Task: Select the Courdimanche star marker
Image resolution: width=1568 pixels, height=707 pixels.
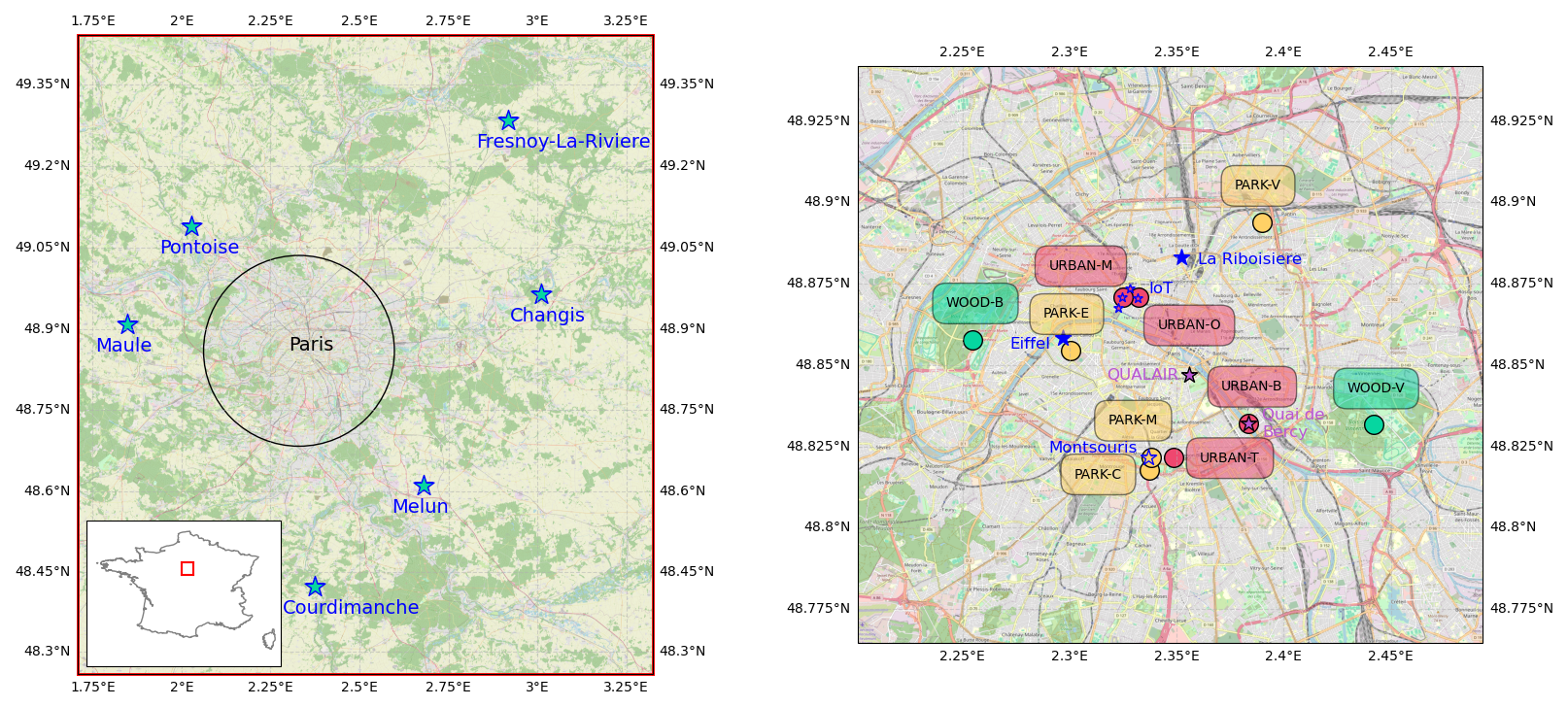Action: (315, 587)
